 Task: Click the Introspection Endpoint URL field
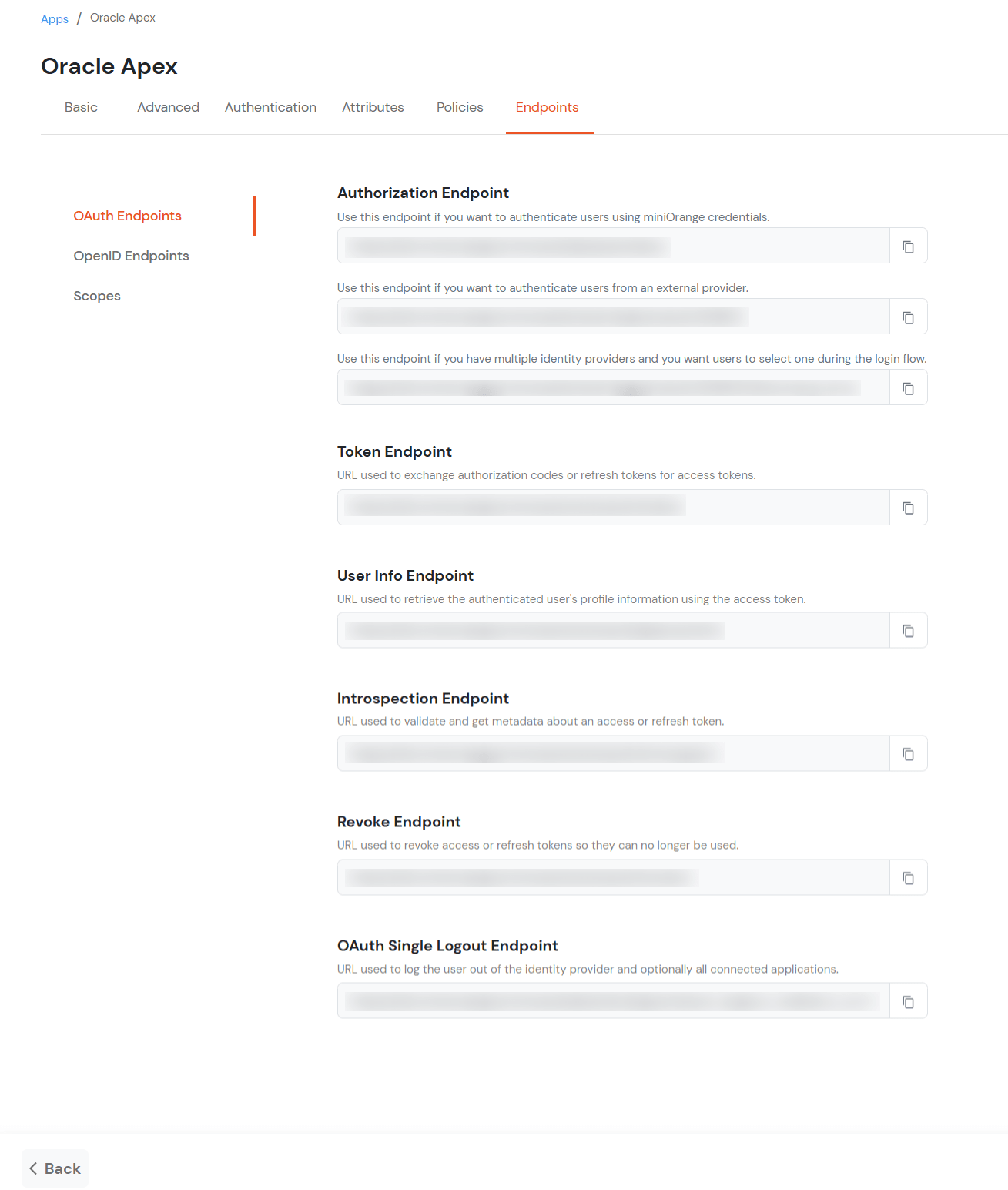(x=614, y=754)
